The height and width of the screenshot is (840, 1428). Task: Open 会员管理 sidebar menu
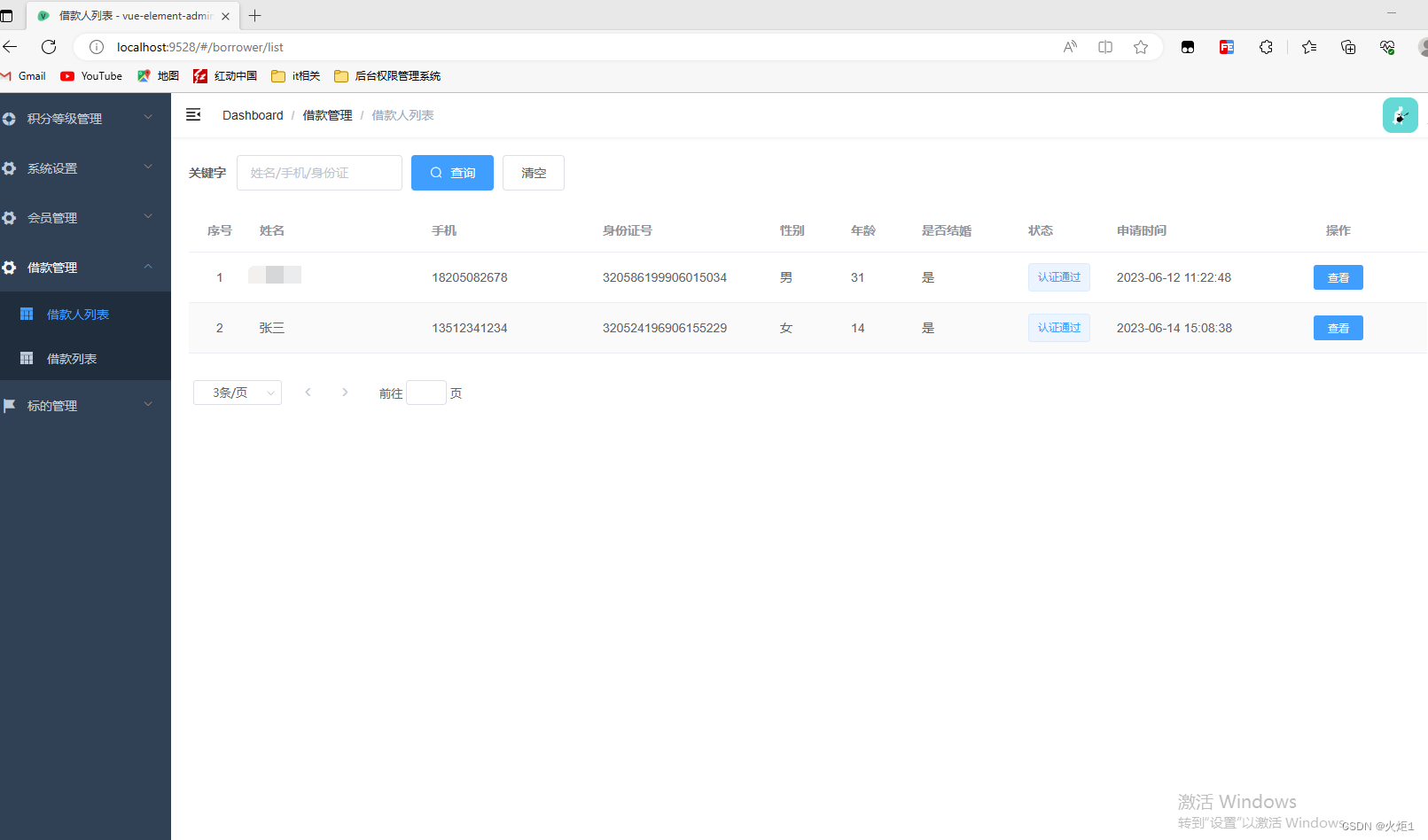pyautogui.click(x=85, y=218)
